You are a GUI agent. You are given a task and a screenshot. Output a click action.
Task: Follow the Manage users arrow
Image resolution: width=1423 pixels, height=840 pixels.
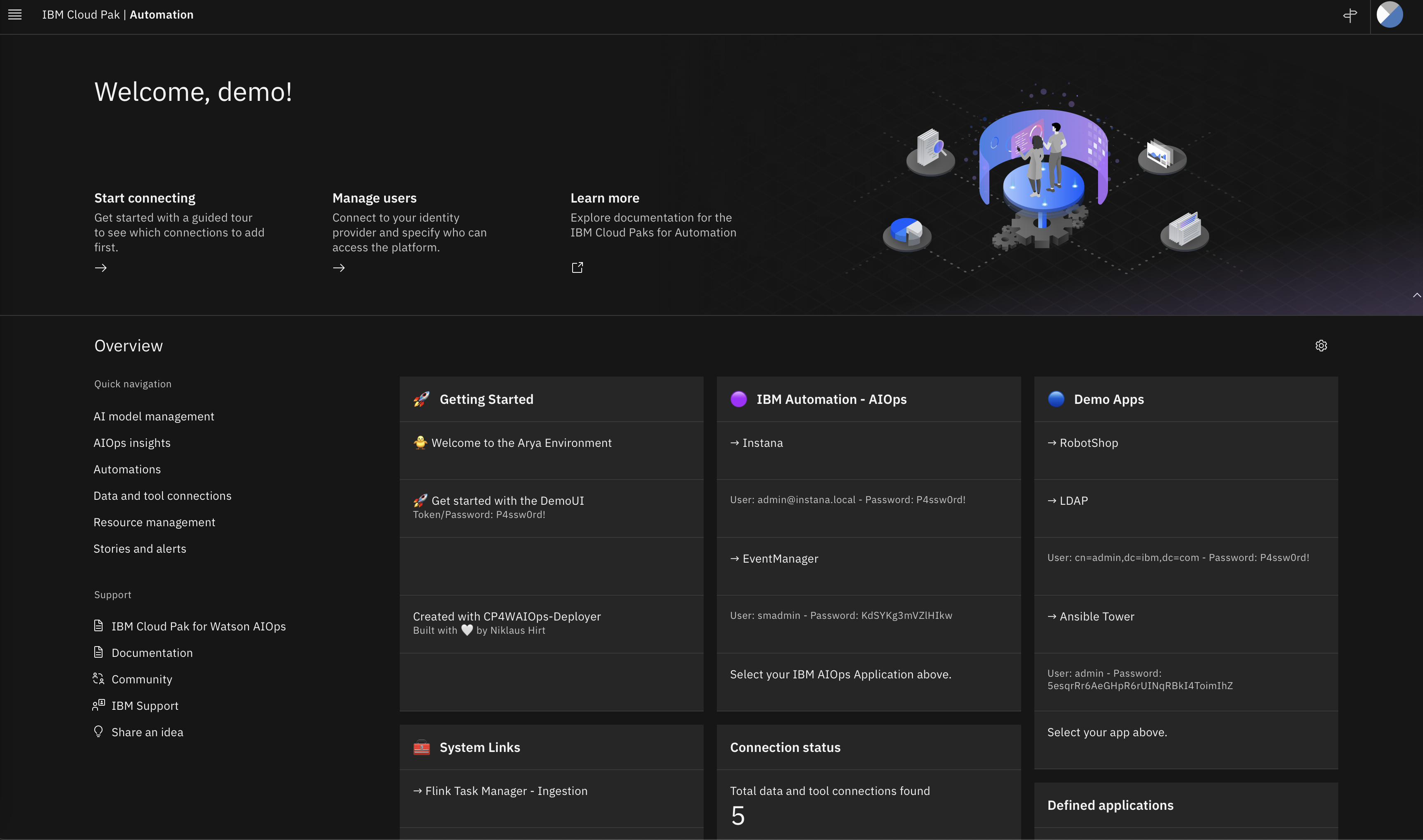click(339, 268)
